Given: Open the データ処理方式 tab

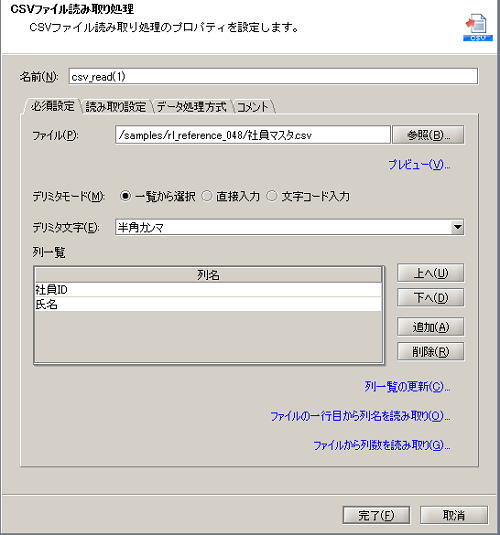Looking at the screenshot, I should point(191,107).
